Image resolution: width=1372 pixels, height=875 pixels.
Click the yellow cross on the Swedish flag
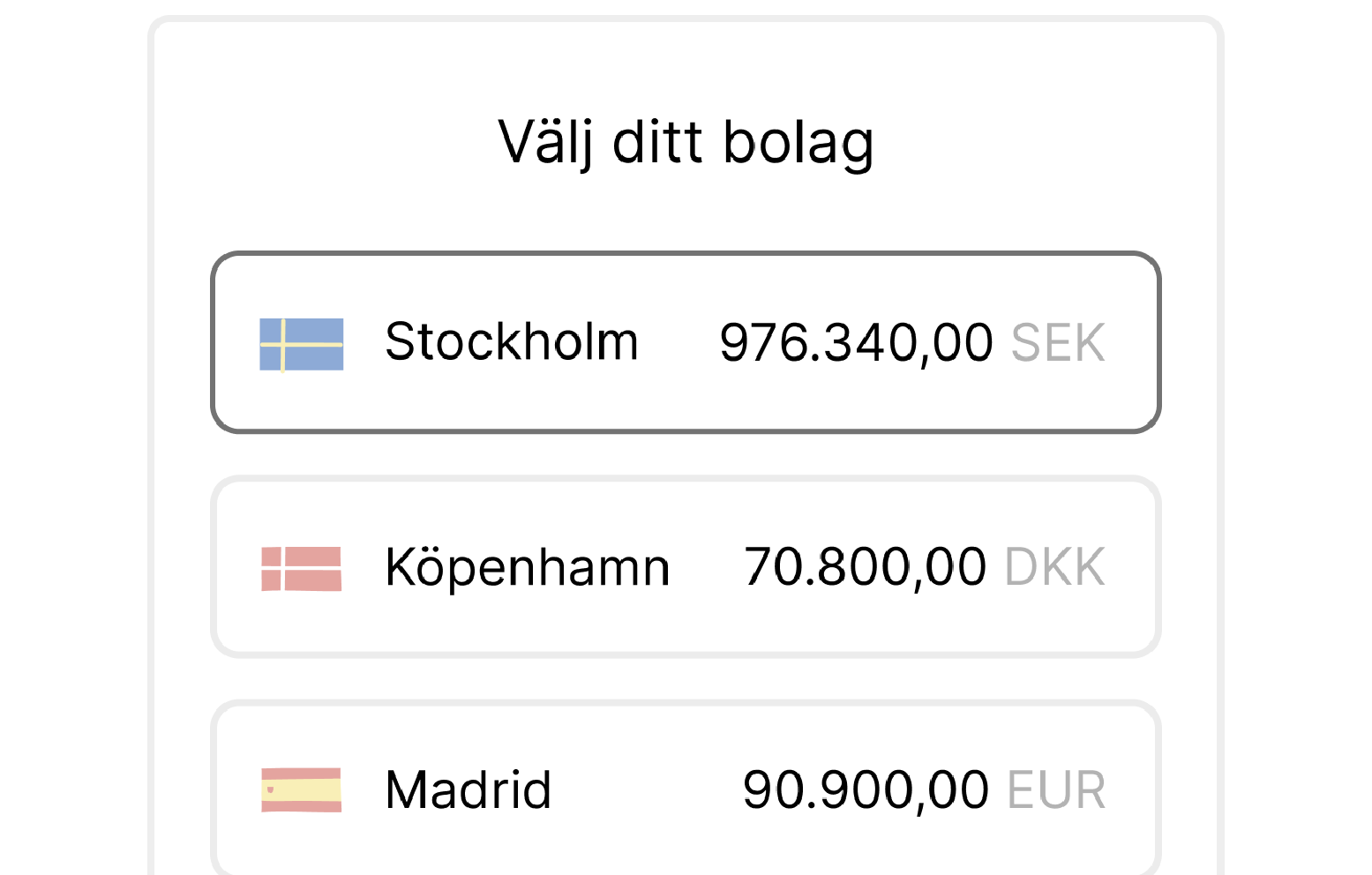283,344
